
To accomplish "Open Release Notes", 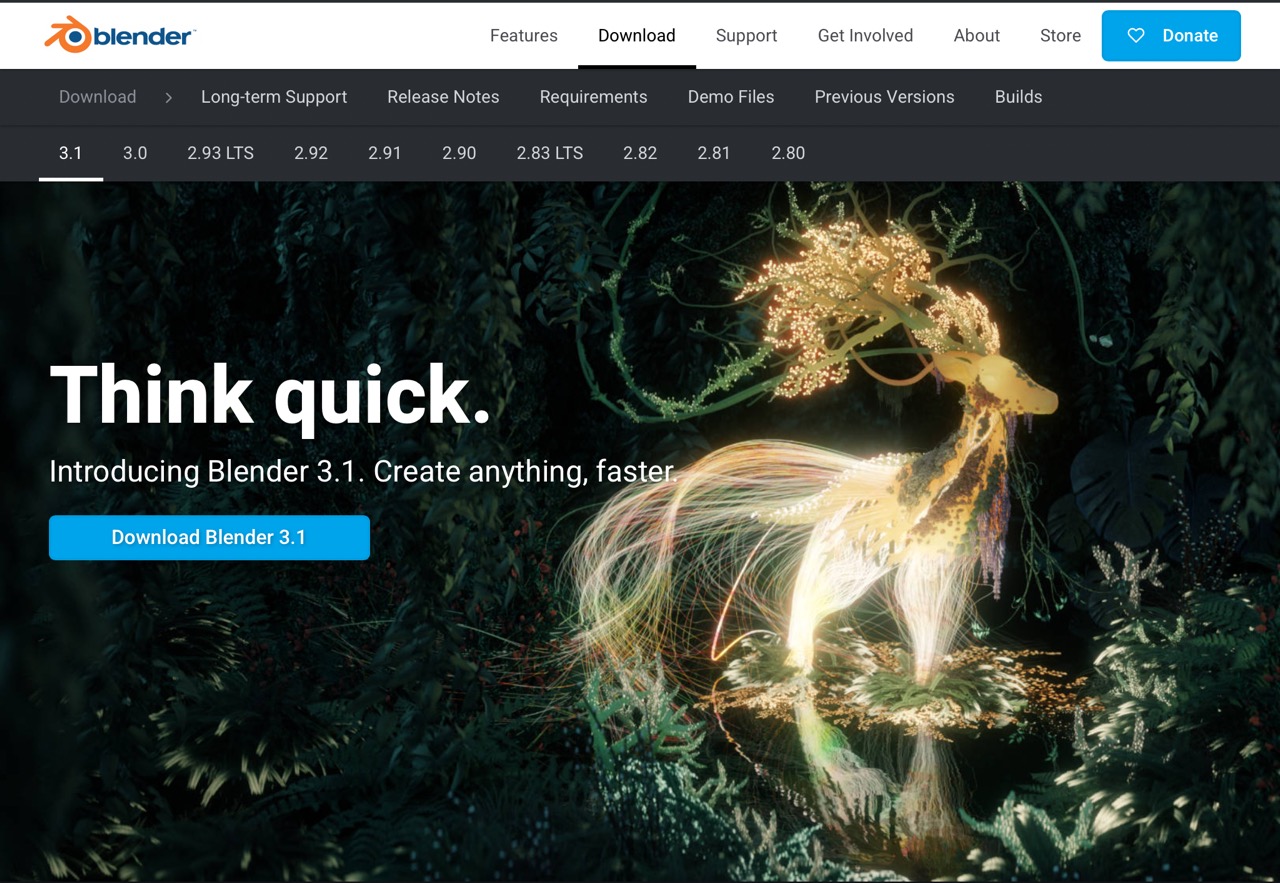I will coord(443,97).
